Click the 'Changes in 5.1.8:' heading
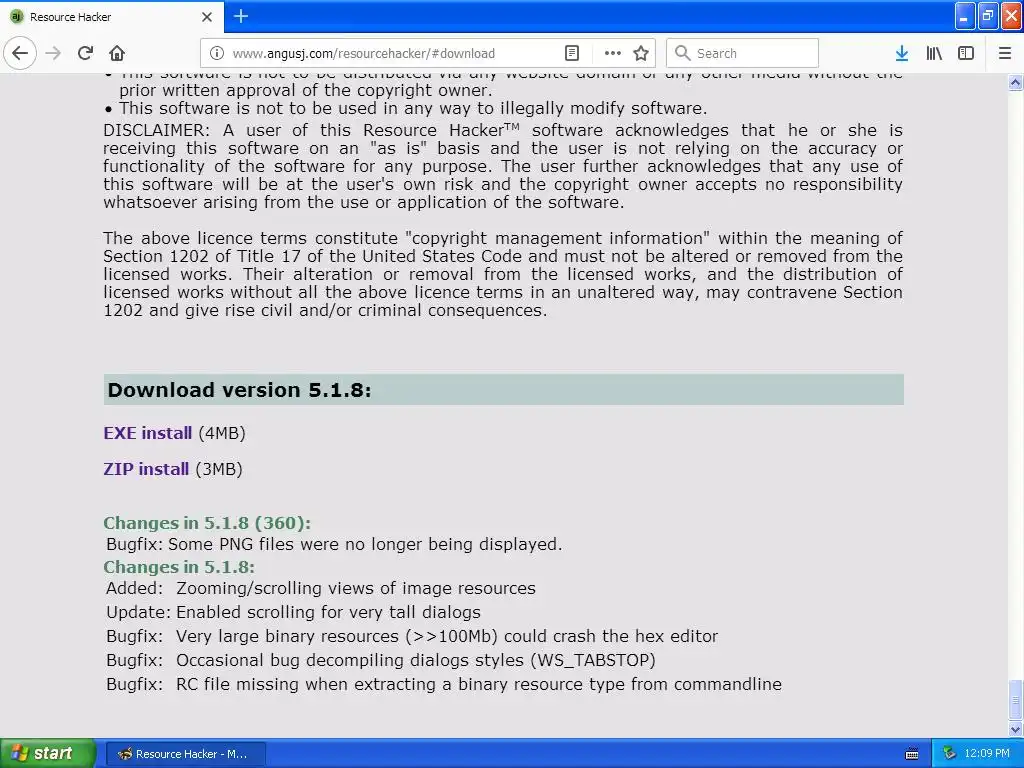The height and width of the screenshot is (768, 1024). 179,567
